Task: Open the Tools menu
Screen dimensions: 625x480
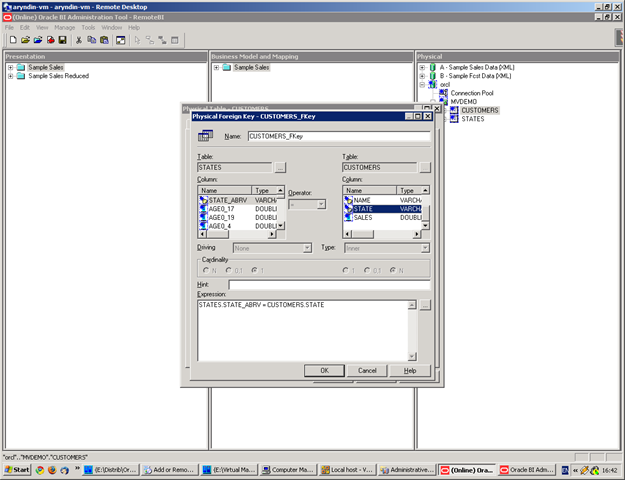Action: (x=88, y=28)
